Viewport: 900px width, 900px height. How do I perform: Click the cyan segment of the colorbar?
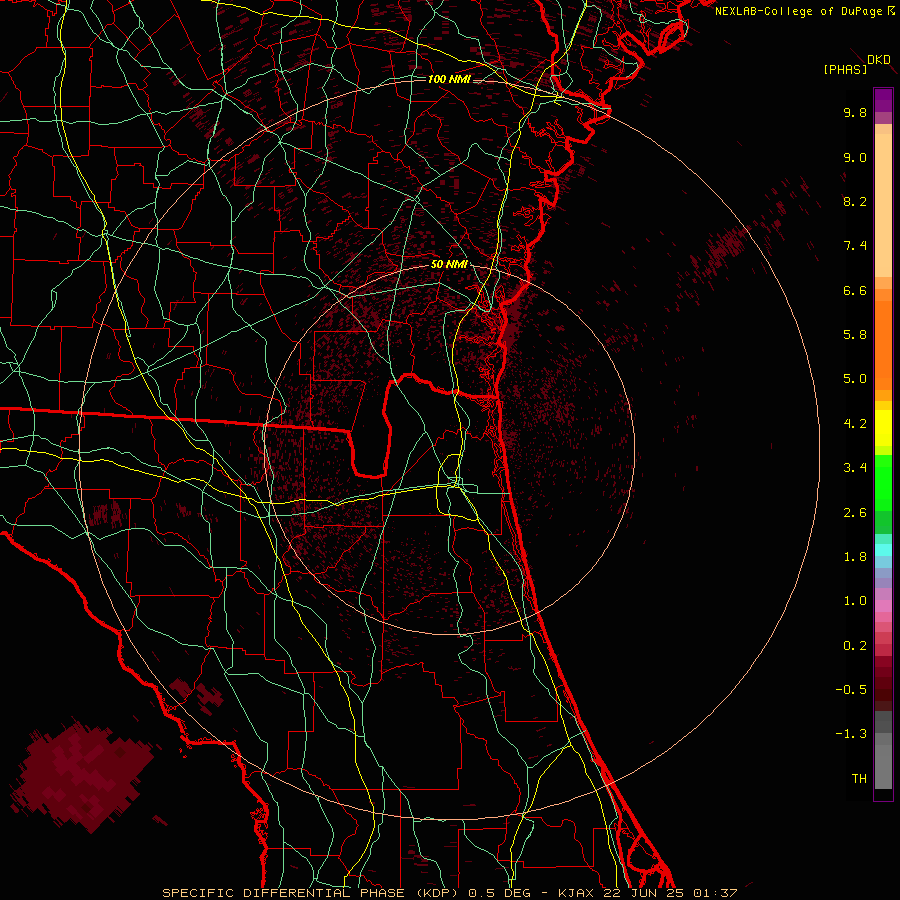tap(883, 550)
